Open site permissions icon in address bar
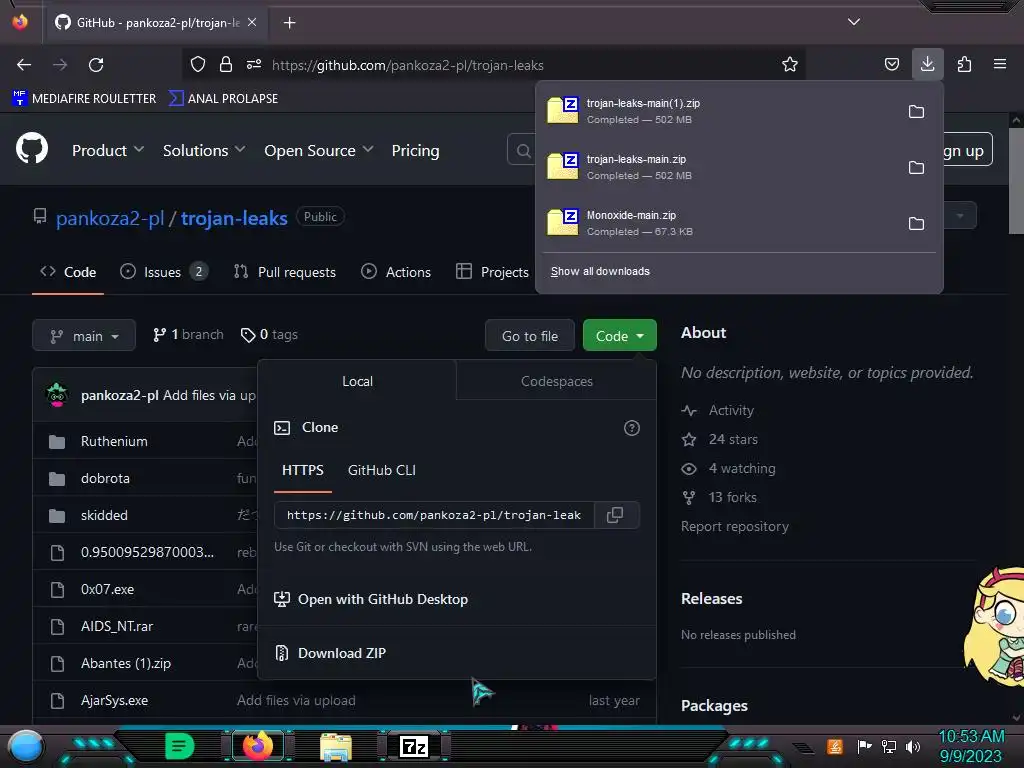1024x768 pixels. tap(254, 64)
